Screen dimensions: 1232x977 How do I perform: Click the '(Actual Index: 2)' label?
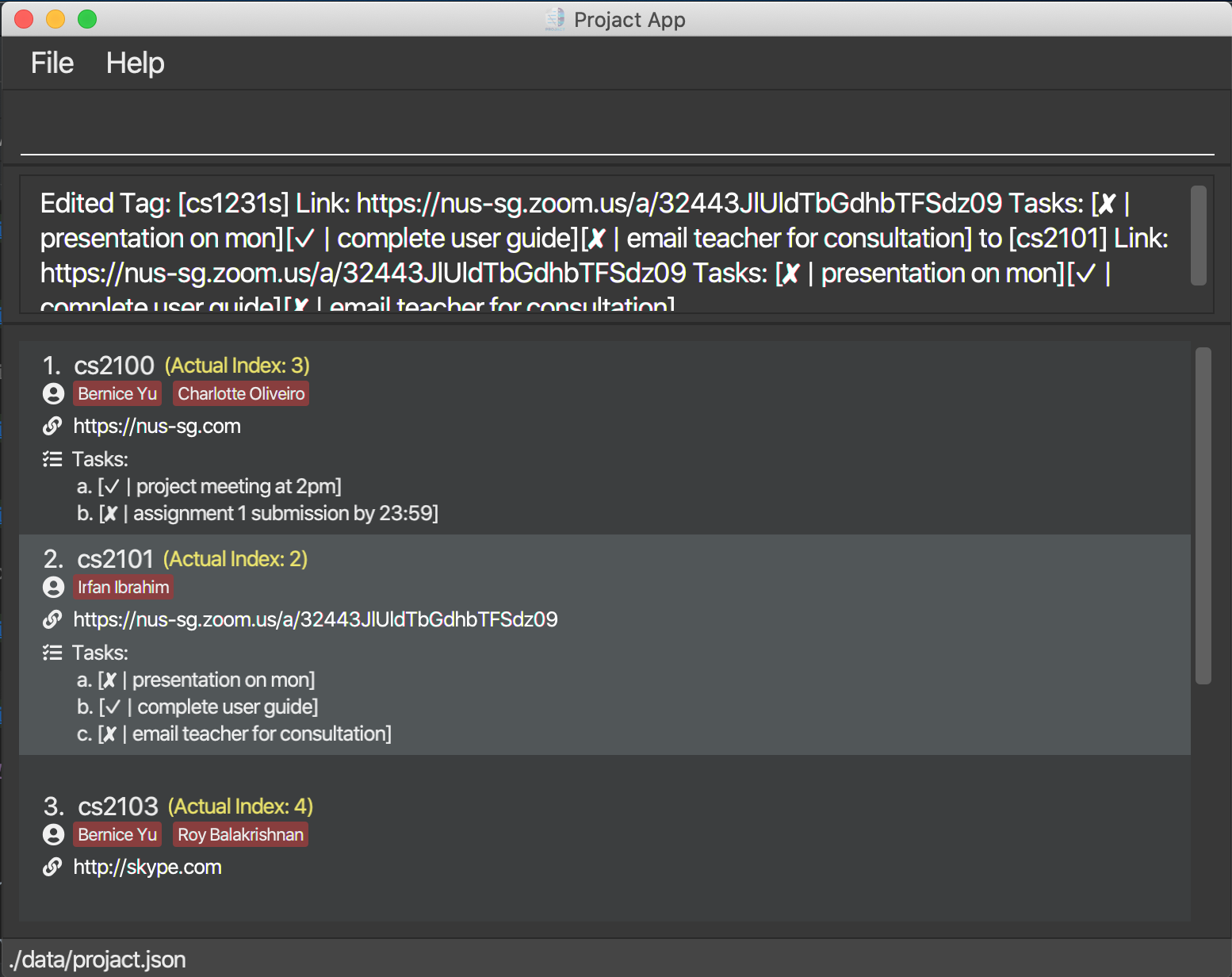pyautogui.click(x=235, y=559)
